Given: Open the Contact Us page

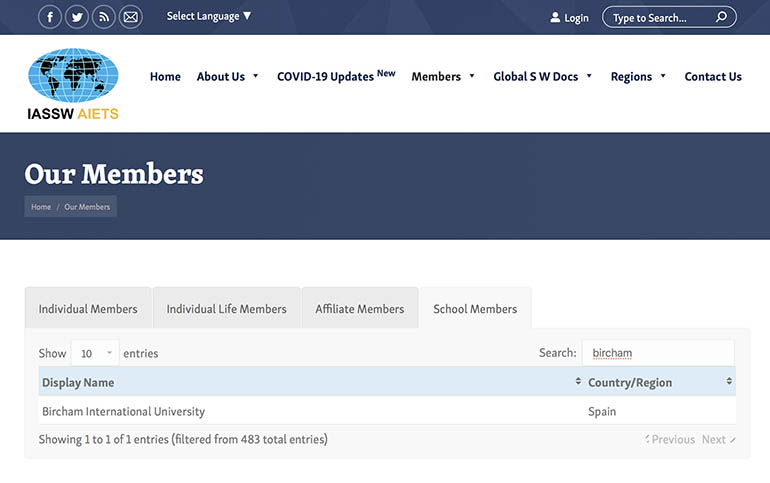Looking at the screenshot, I should click(x=713, y=77).
